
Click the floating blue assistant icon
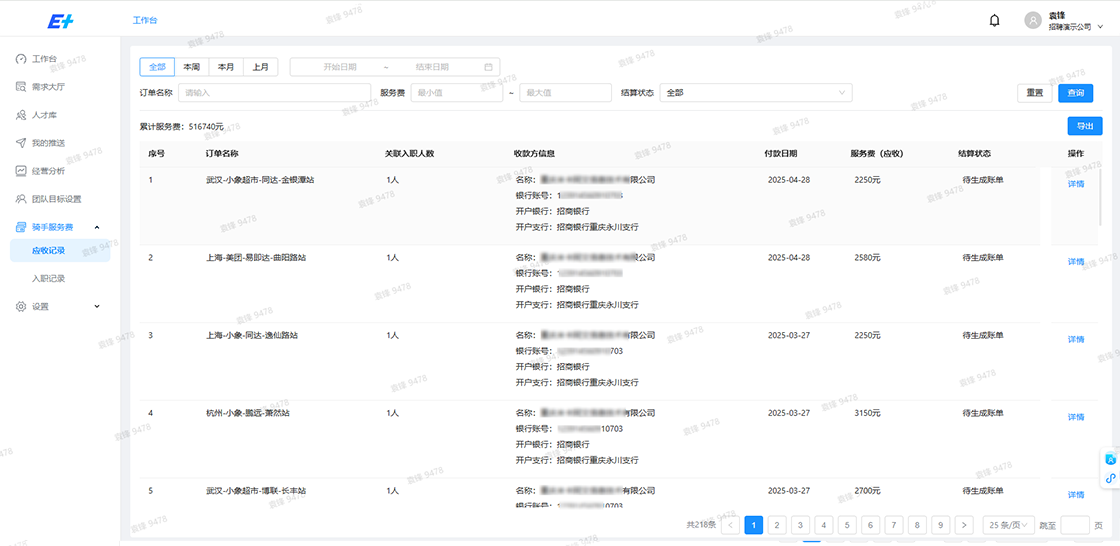click(1111, 459)
